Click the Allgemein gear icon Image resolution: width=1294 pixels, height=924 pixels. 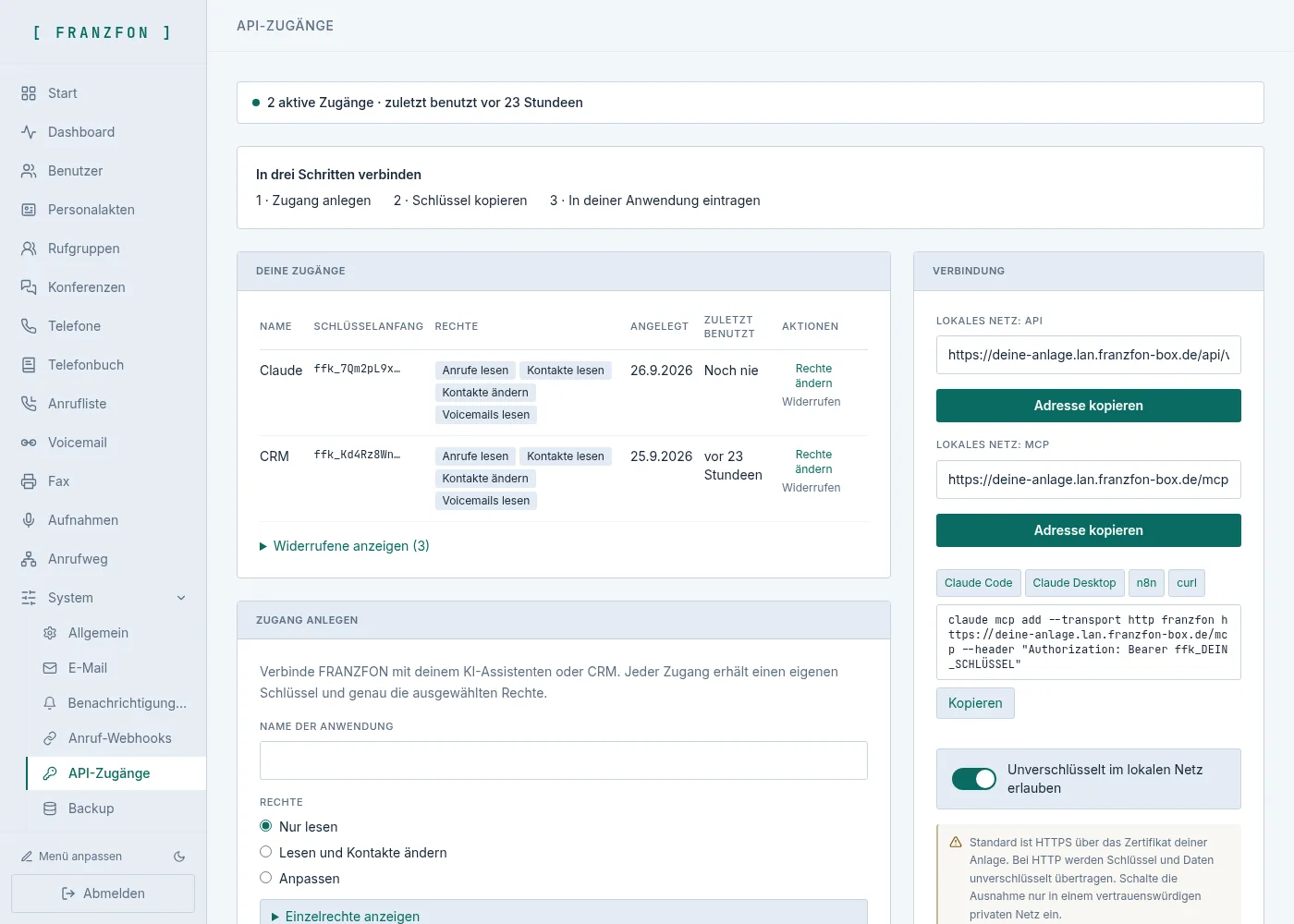point(50,633)
